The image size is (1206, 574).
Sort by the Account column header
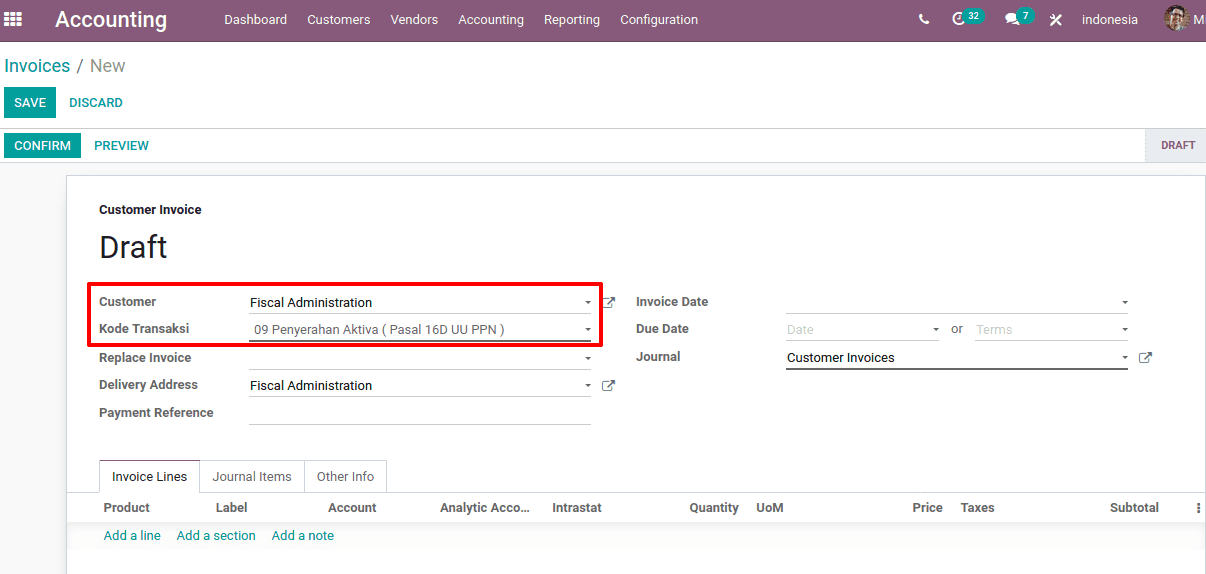tap(352, 508)
